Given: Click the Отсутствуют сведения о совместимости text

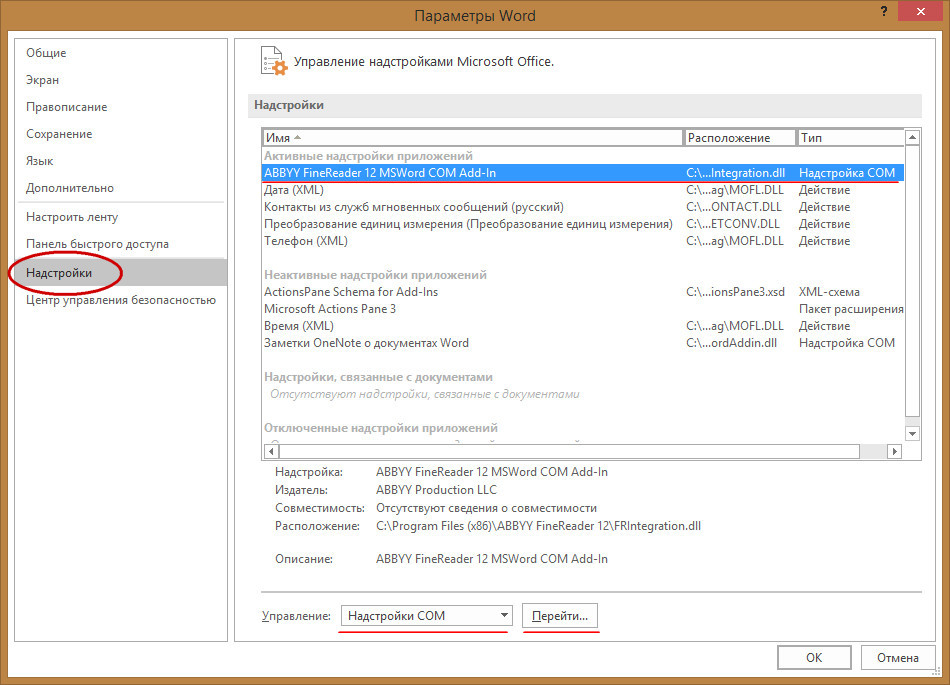Looking at the screenshot, I should (486, 508).
